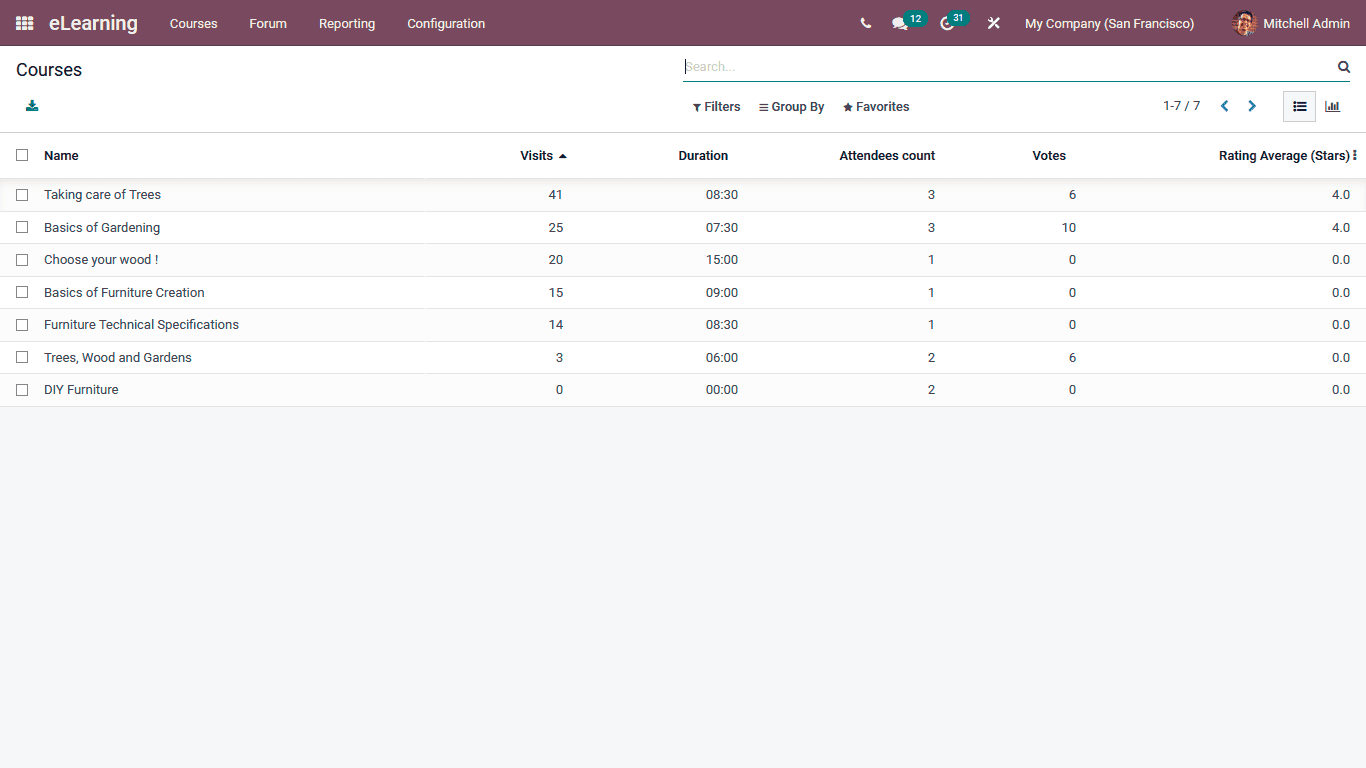Open the apps grid menu icon
This screenshot has height=768, width=1366.
24,23
